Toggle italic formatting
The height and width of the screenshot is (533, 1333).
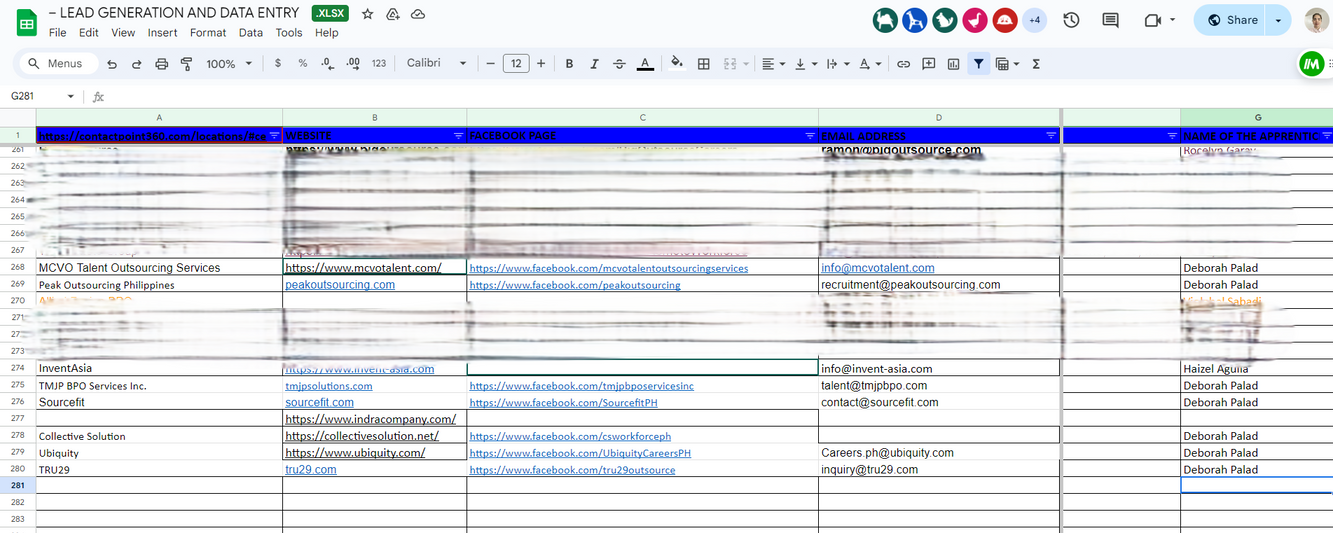594,64
